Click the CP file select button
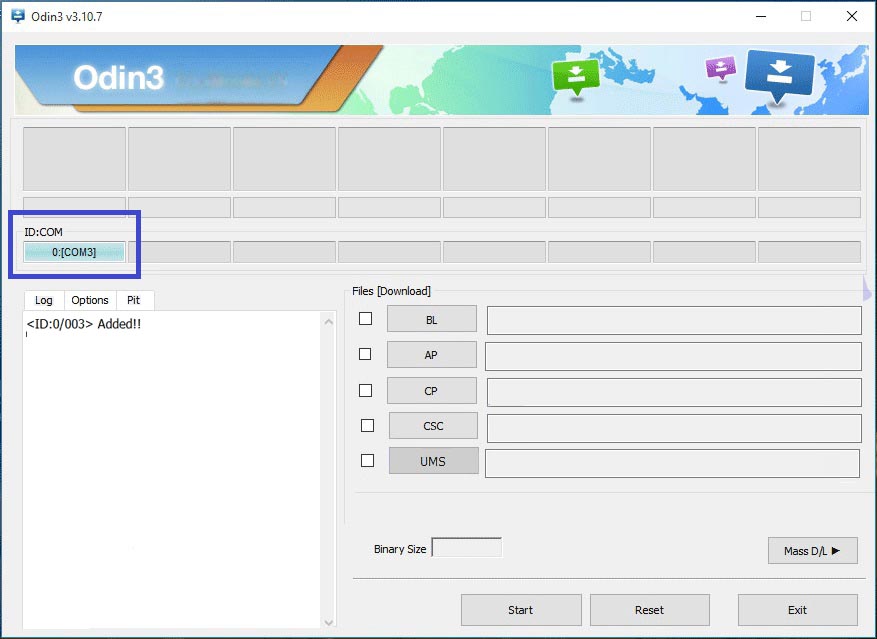This screenshot has width=877, height=639. click(x=432, y=391)
